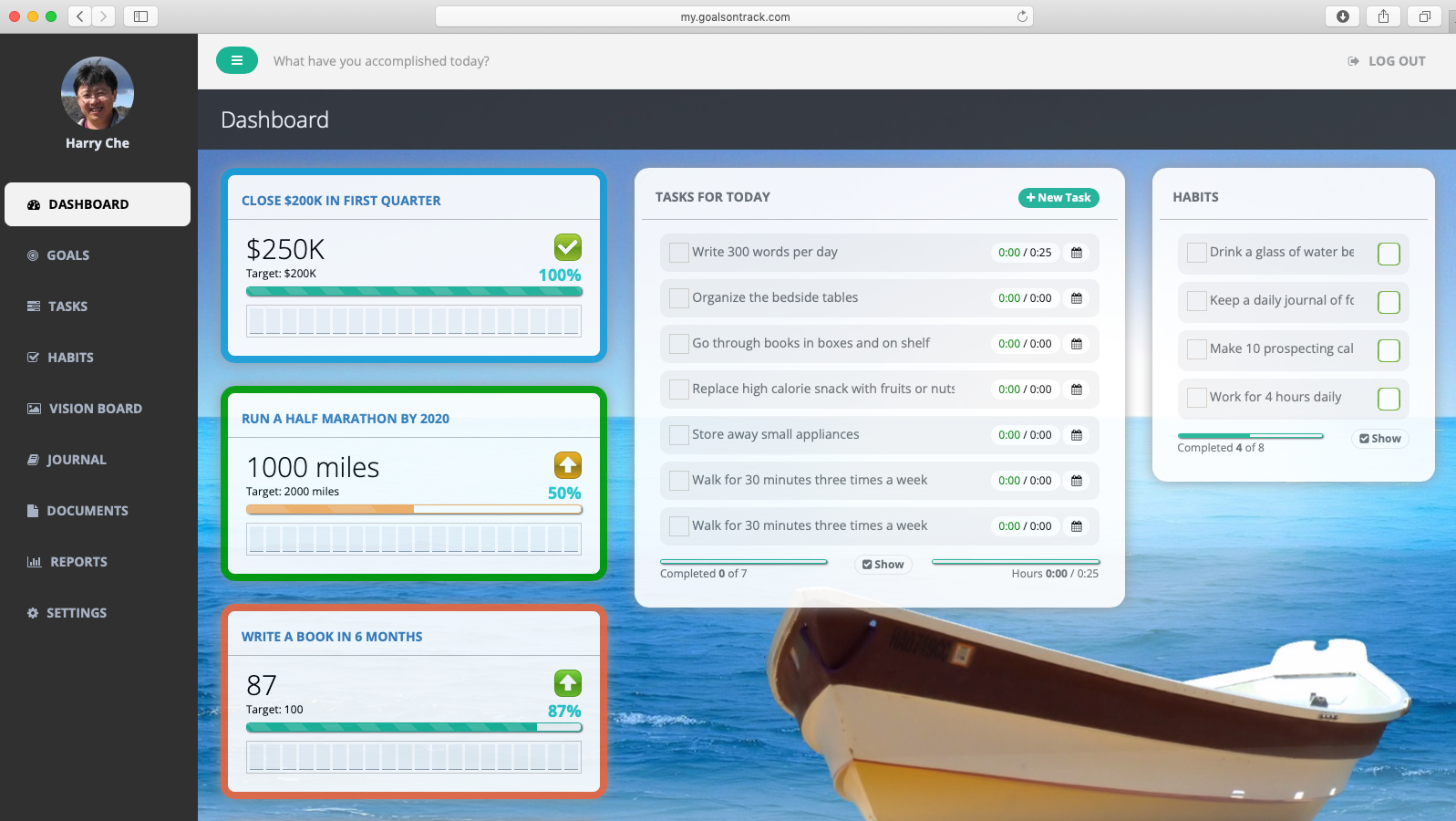Click progress bar of Run a Half Marathon goal
This screenshot has width=1456, height=821.
tap(414, 510)
